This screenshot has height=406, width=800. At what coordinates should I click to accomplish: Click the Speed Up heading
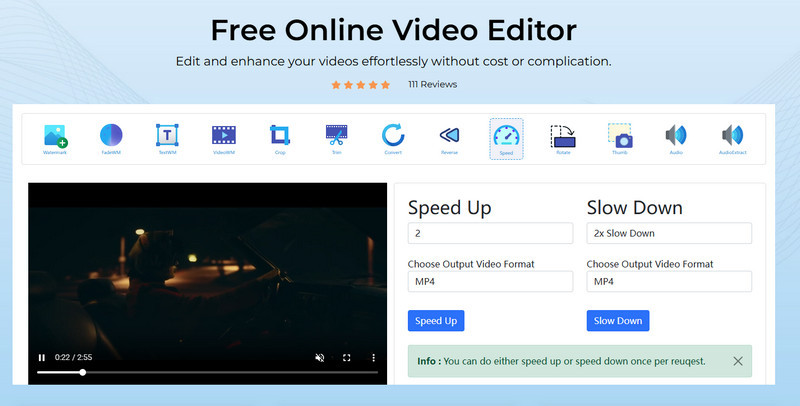pos(449,208)
